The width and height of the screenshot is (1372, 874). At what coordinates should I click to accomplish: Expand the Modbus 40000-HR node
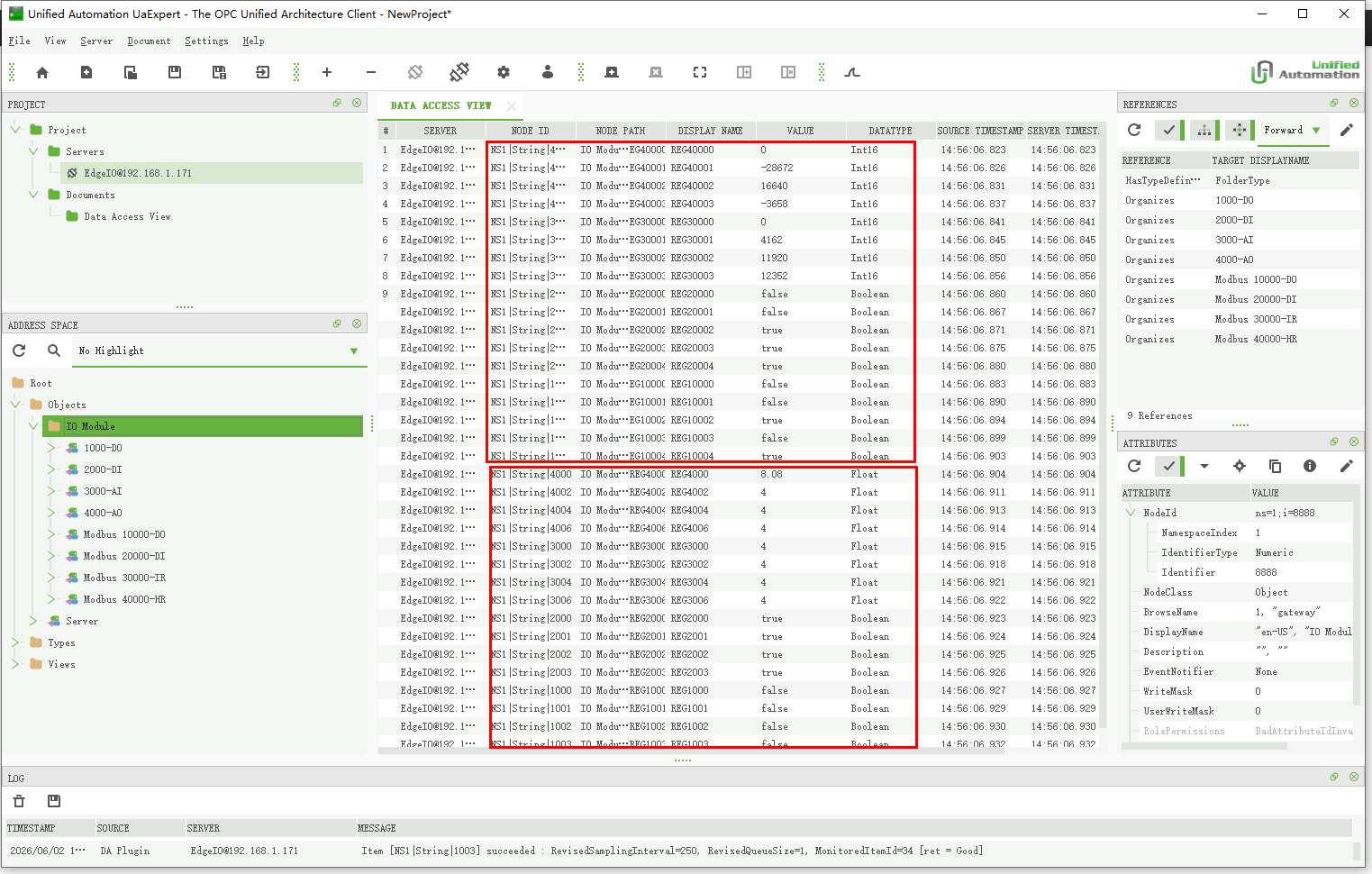tap(51, 599)
